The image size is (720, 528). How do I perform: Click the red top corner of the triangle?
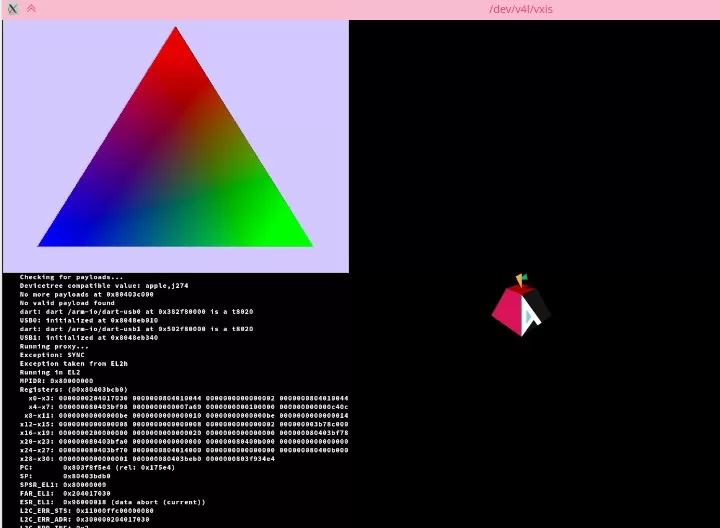point(176,32)
